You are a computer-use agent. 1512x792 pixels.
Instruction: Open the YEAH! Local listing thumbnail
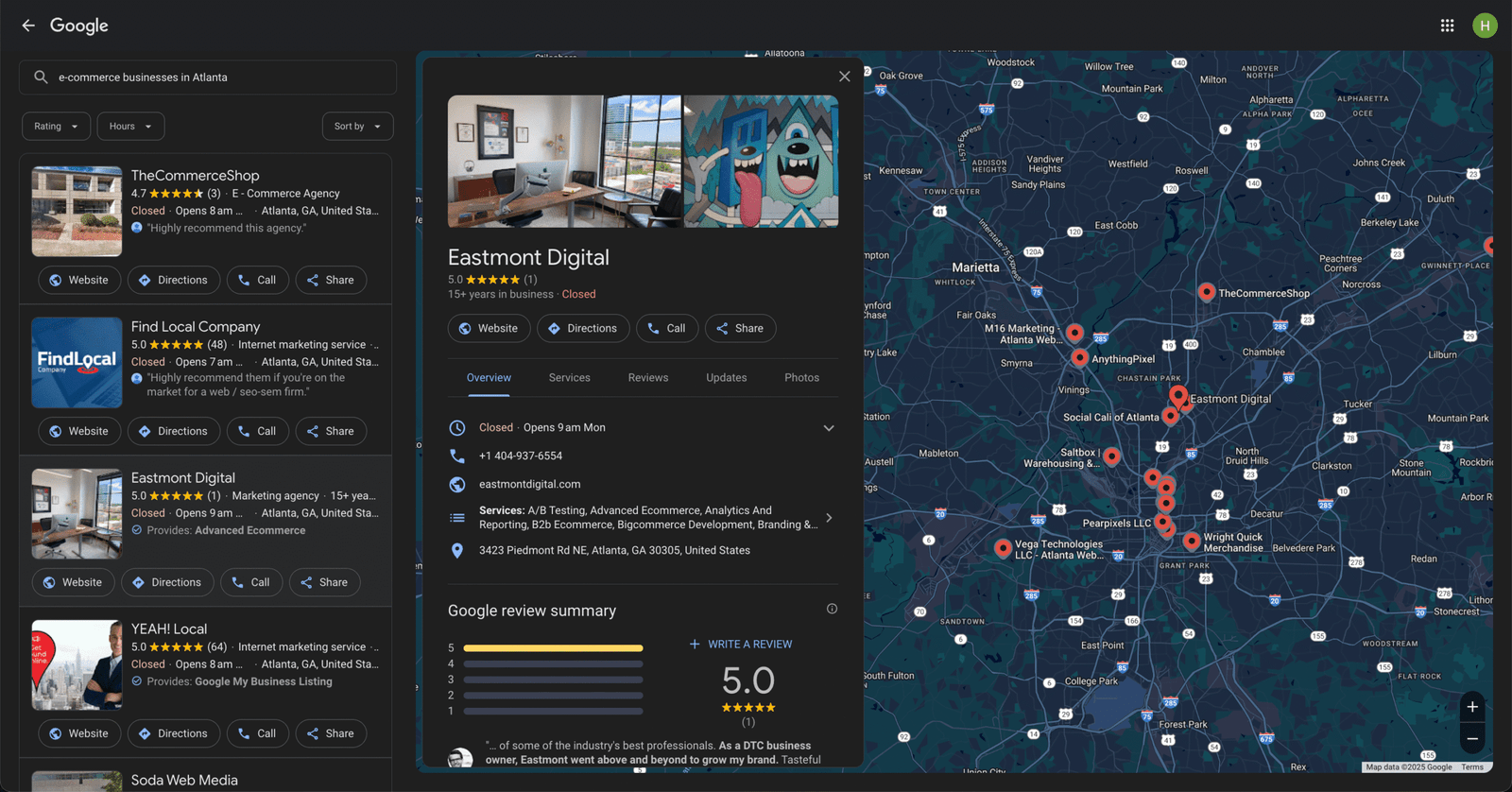tap(77, 665)
